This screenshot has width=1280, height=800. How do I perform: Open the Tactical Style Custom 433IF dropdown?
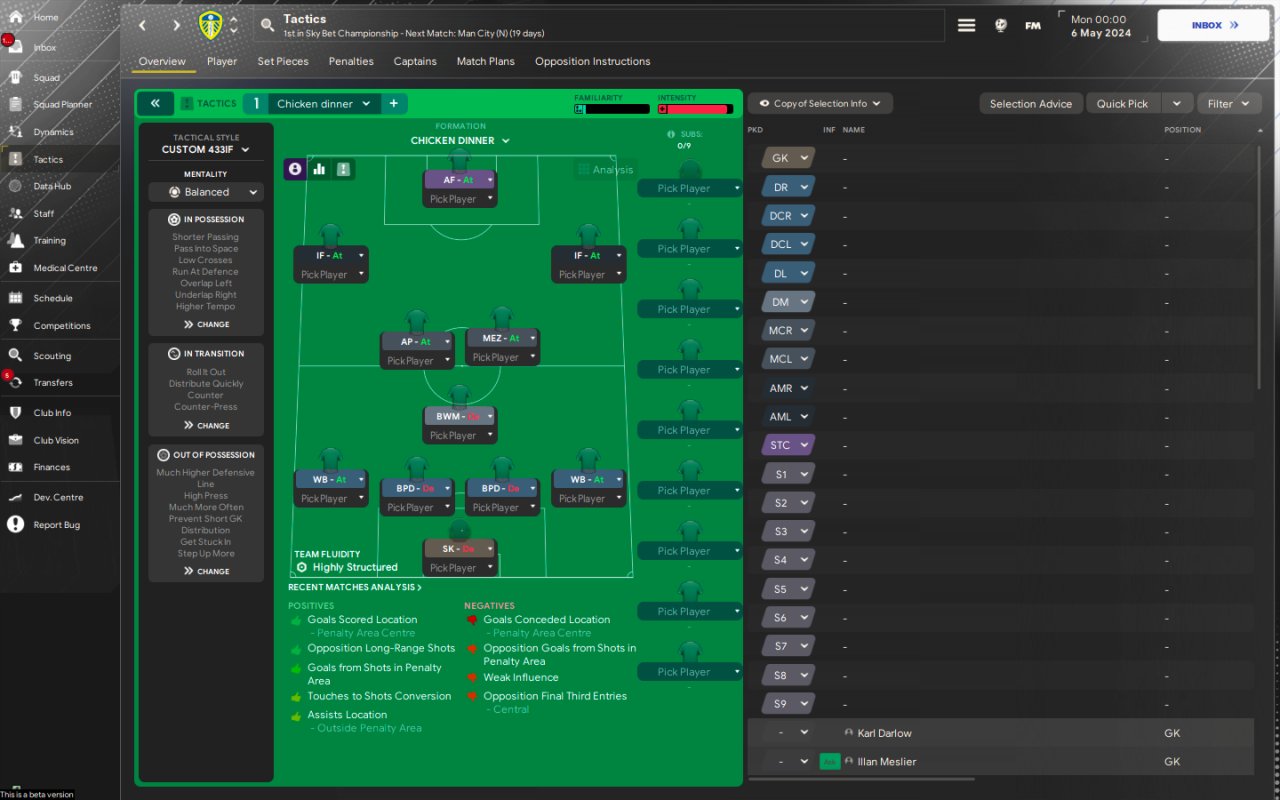206,150
